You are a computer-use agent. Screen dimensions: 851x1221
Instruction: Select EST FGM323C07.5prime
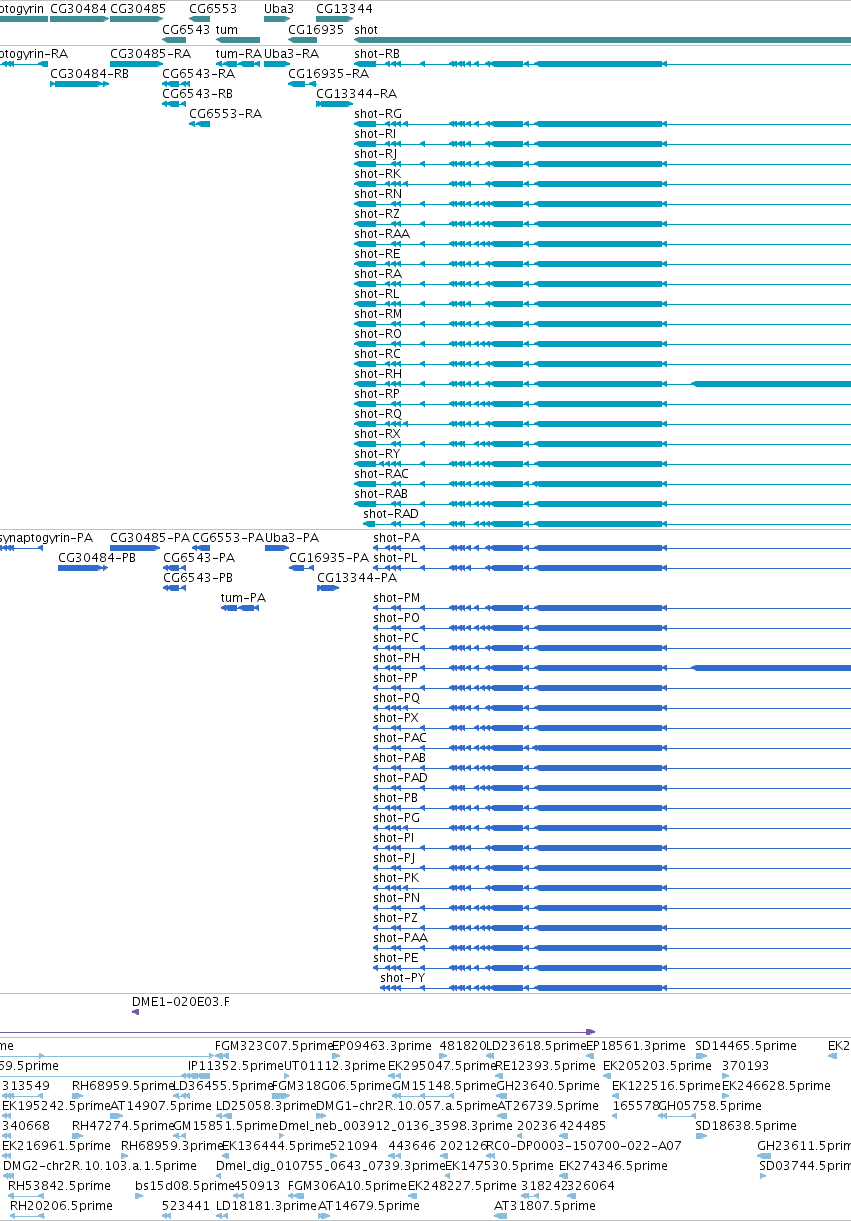tap(274, 1046)
